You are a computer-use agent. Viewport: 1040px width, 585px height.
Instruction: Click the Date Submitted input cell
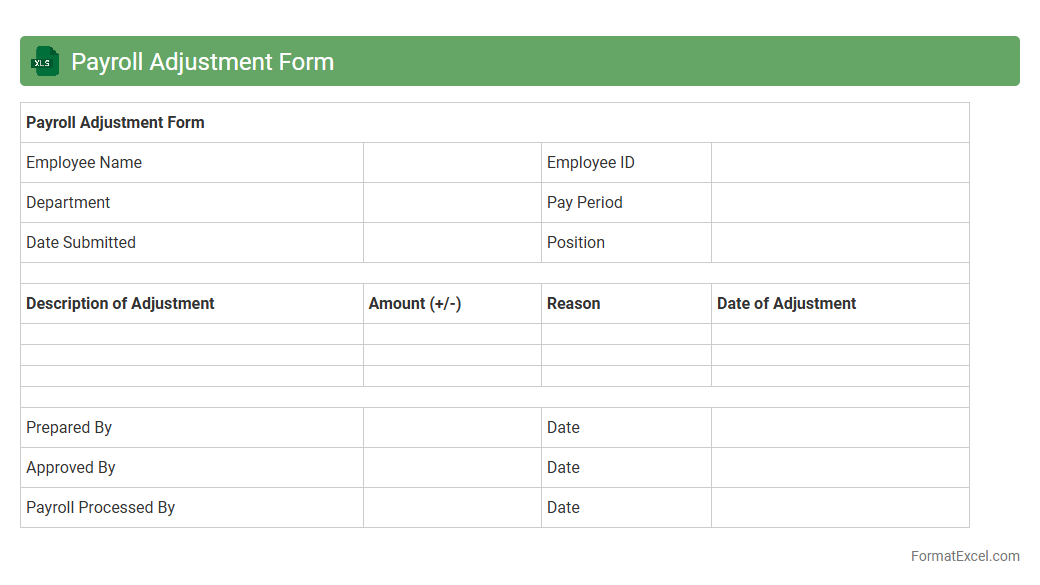452,243
